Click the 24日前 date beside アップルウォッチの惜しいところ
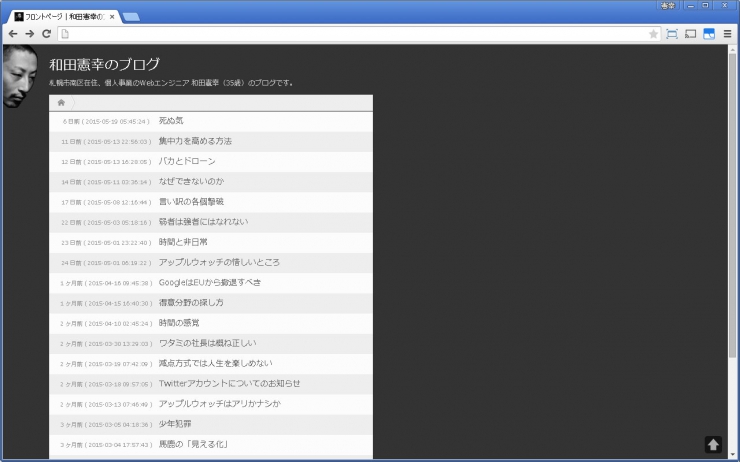Viewport: 740px width, 462px height. coord(106,263)
